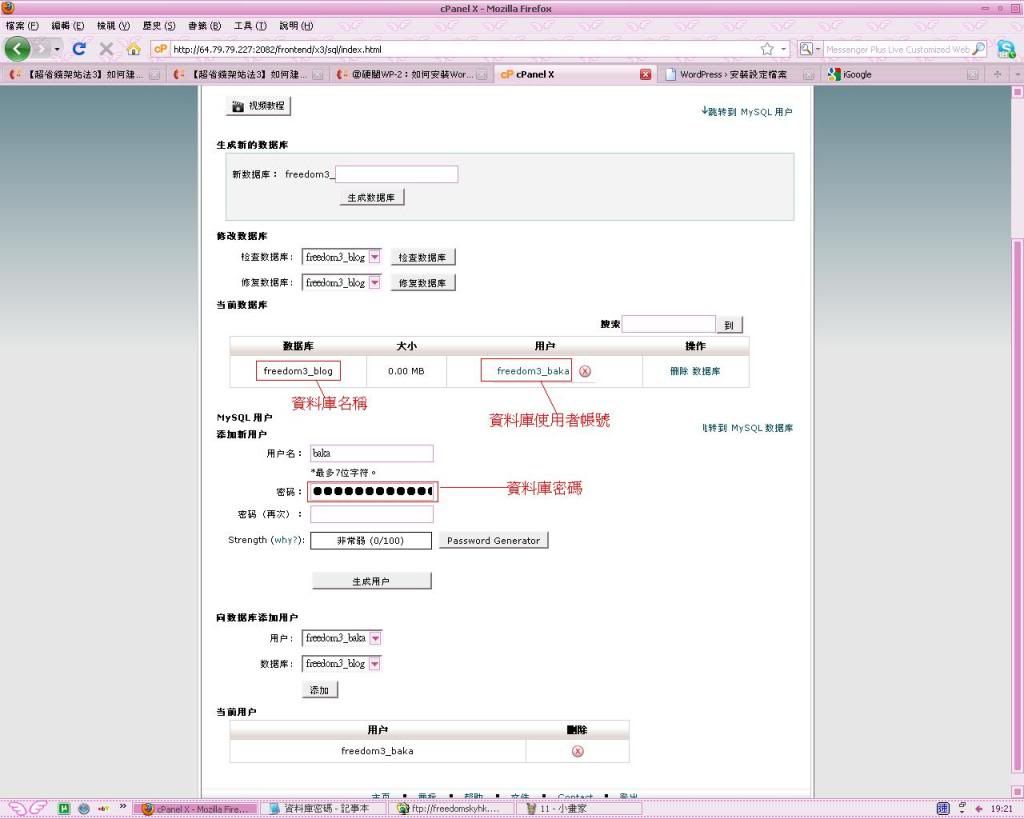Open the user dropdown showing freedom3_baka
This screenshot has width=1024, height=819.
tap(375, 638)
